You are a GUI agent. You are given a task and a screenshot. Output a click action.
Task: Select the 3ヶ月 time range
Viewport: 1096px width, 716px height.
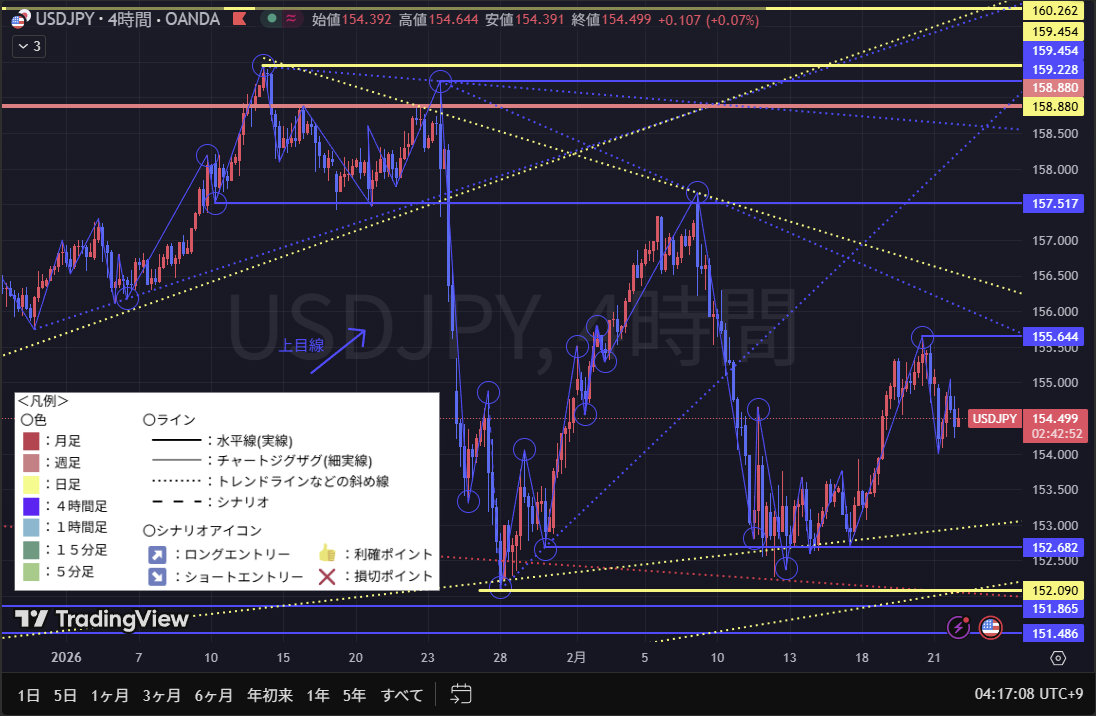[162, 695]
